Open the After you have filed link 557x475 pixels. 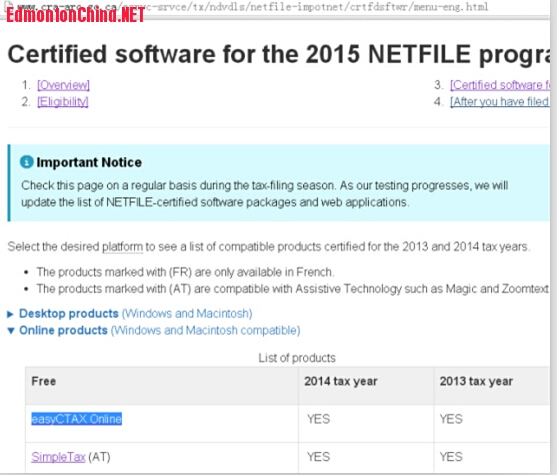[x=500, y=102]
